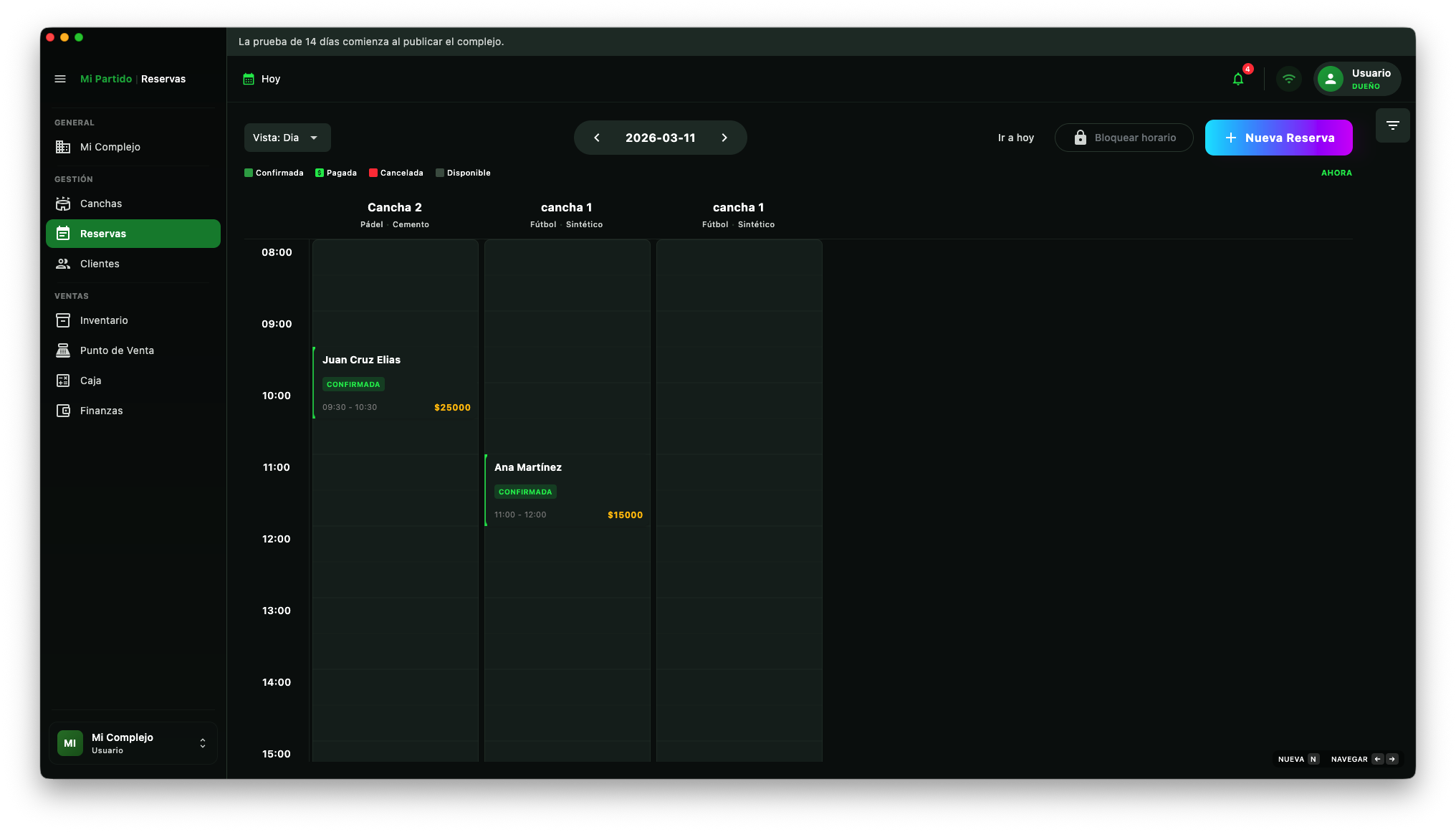Screen dimensions: 1456x832
Task: Open Caja from the sidebar
Action: point(90,381)
